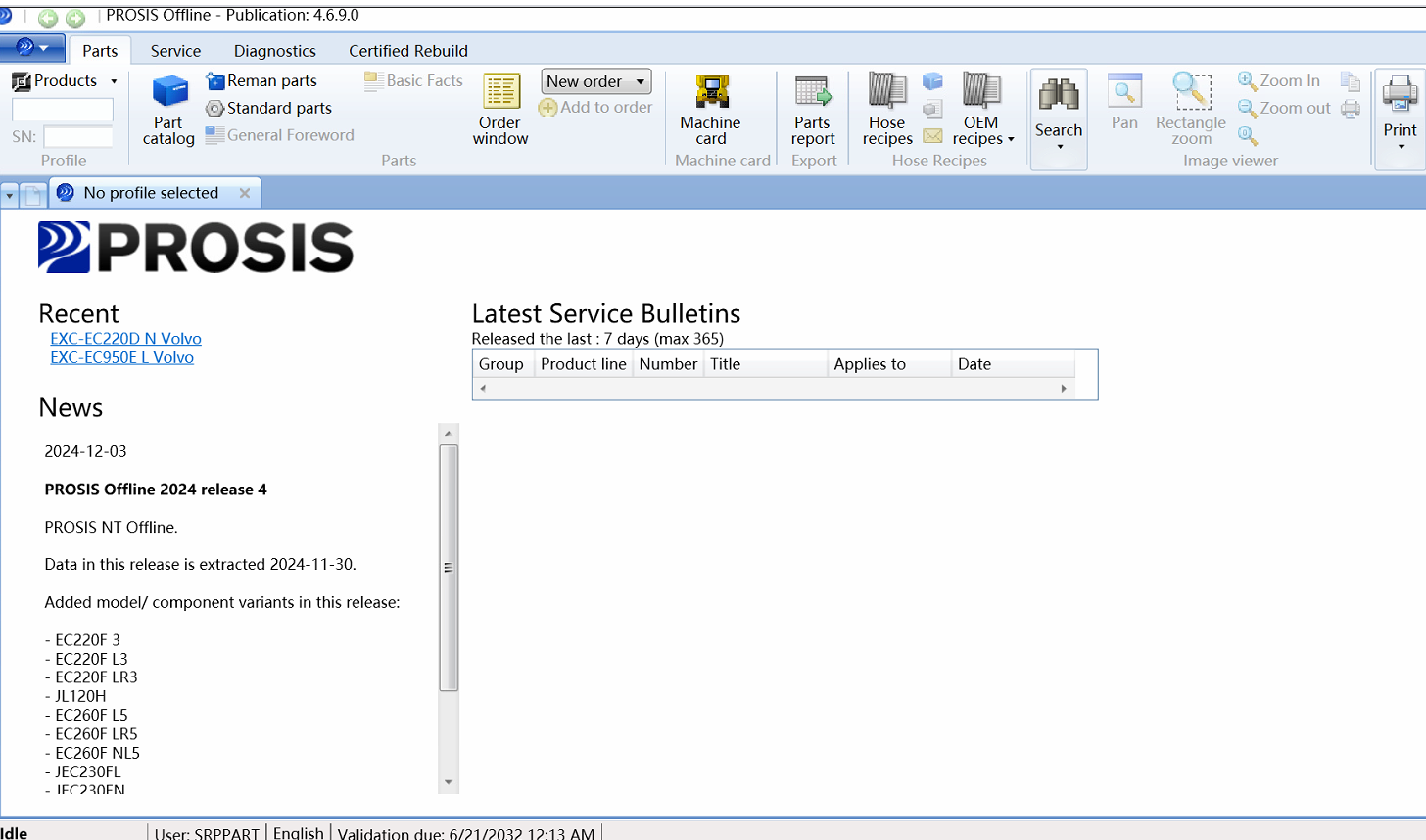Click the Products profile input field
Viewport: 1426px width, 840px height.
[x=63, y=110]
